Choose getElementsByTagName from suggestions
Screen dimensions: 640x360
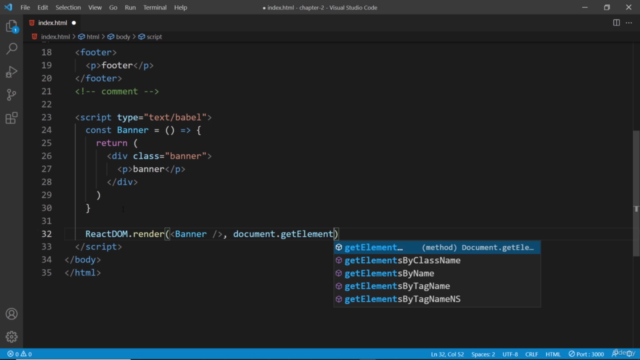437,286
